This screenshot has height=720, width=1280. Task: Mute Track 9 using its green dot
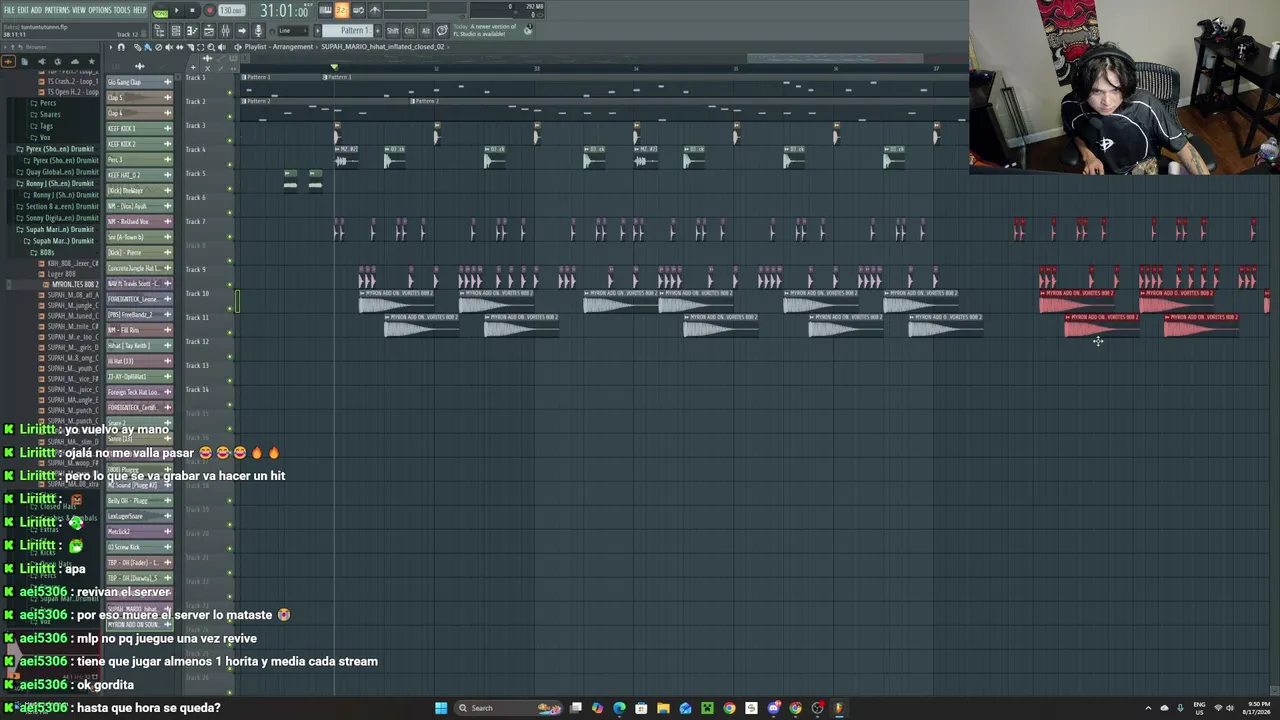(x=230, y=285)
